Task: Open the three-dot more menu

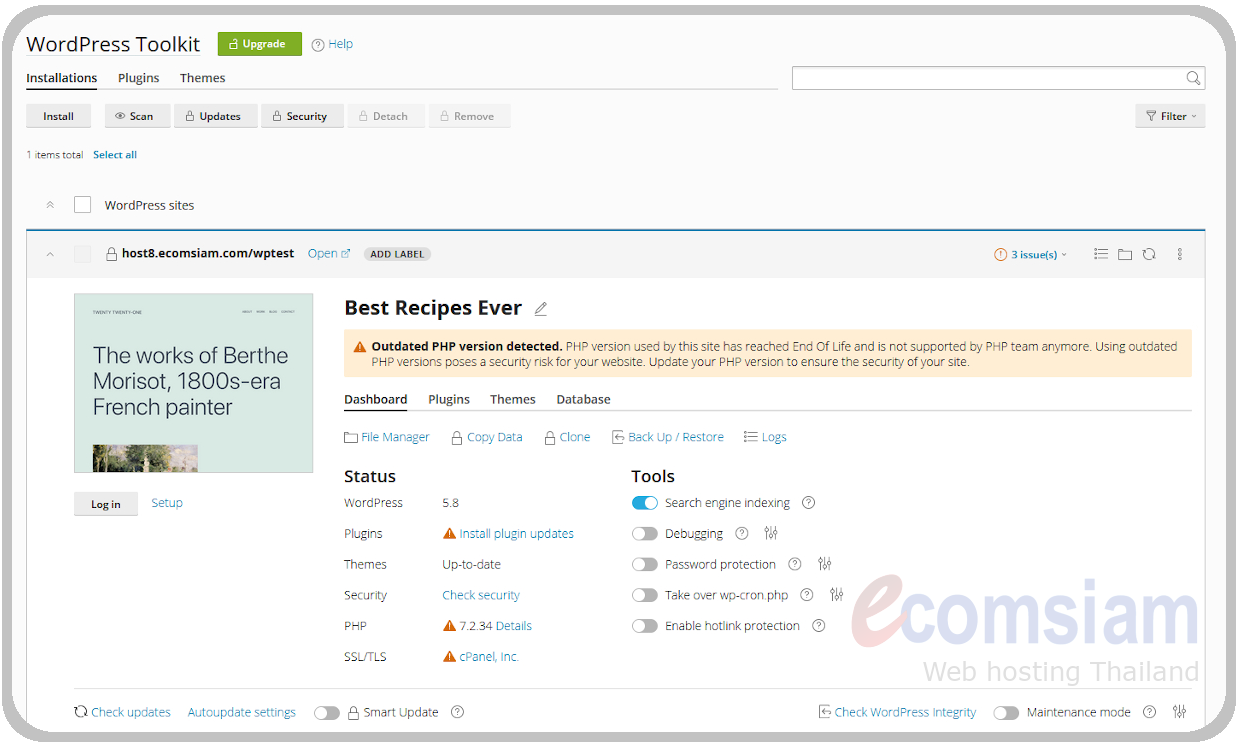Action: click(x=1180, y=254)
